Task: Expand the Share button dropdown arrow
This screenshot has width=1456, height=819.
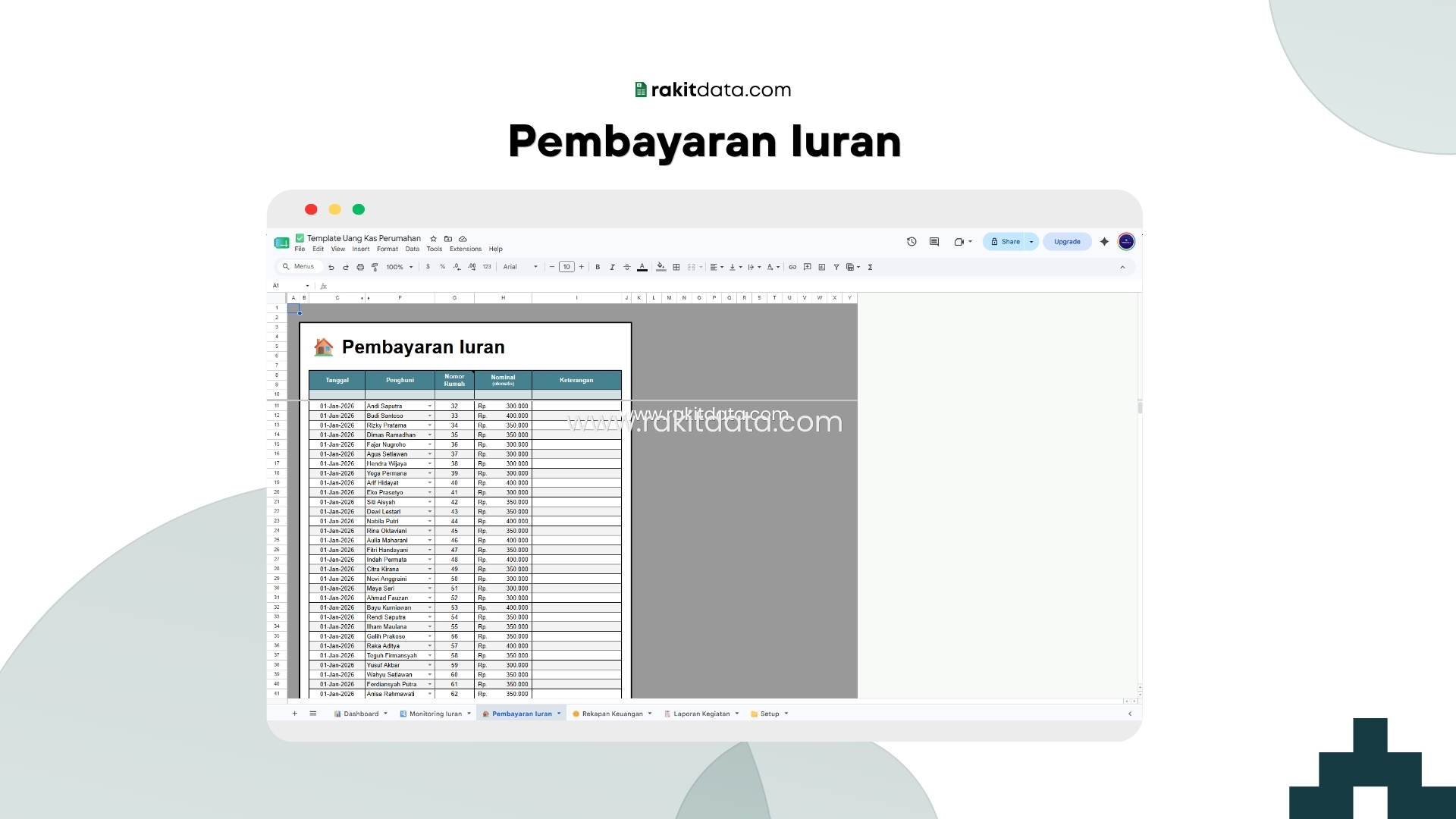Action: pos(1031,242)
